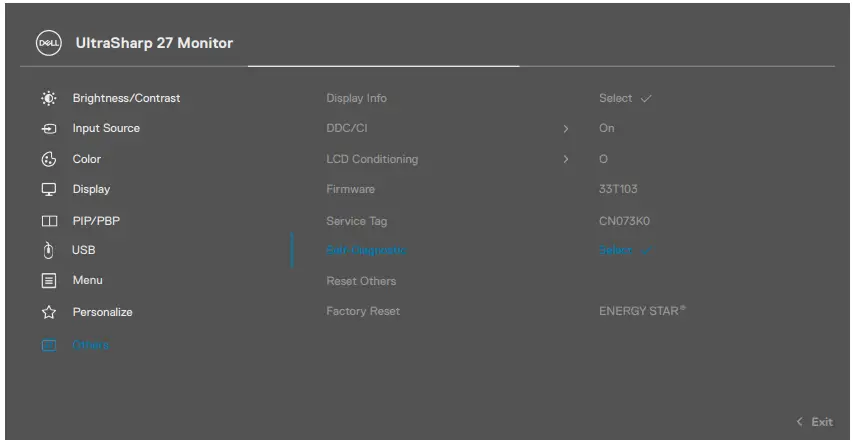The height and width of the screenshot is (448, 852).
Task: Expand the LCD Conditioning chevron arrow
Action: click(566, 159)
